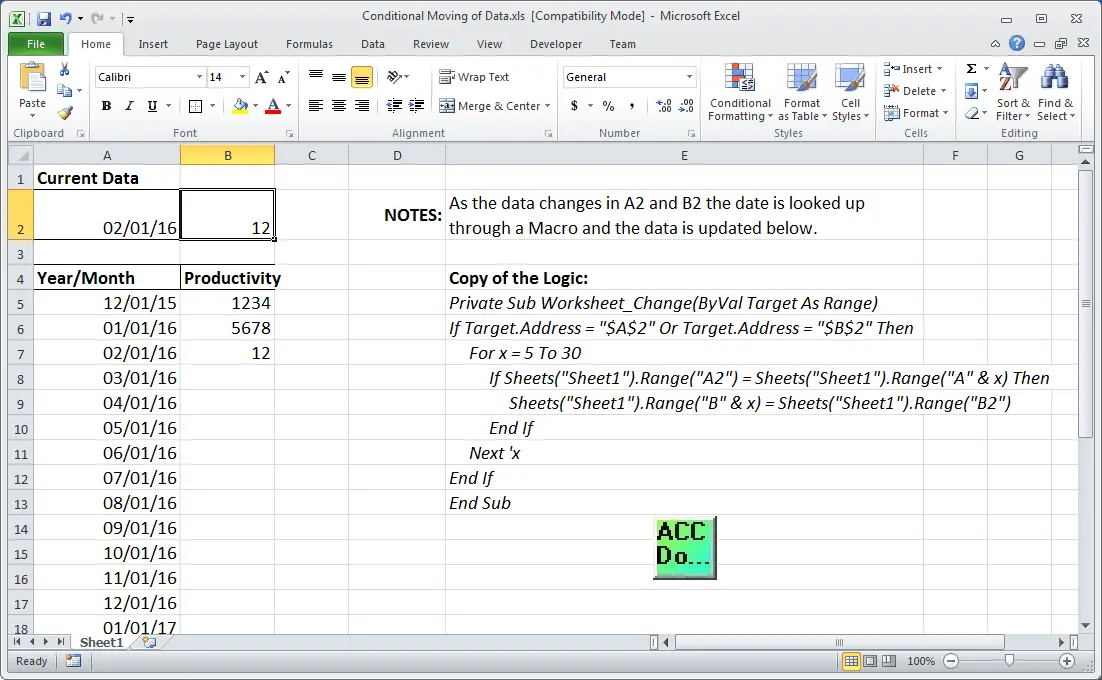The height and width of the screenshot is (680, 1102).
Task: Click the Insert Worksheet tab icon
Action: coord(149,642)
